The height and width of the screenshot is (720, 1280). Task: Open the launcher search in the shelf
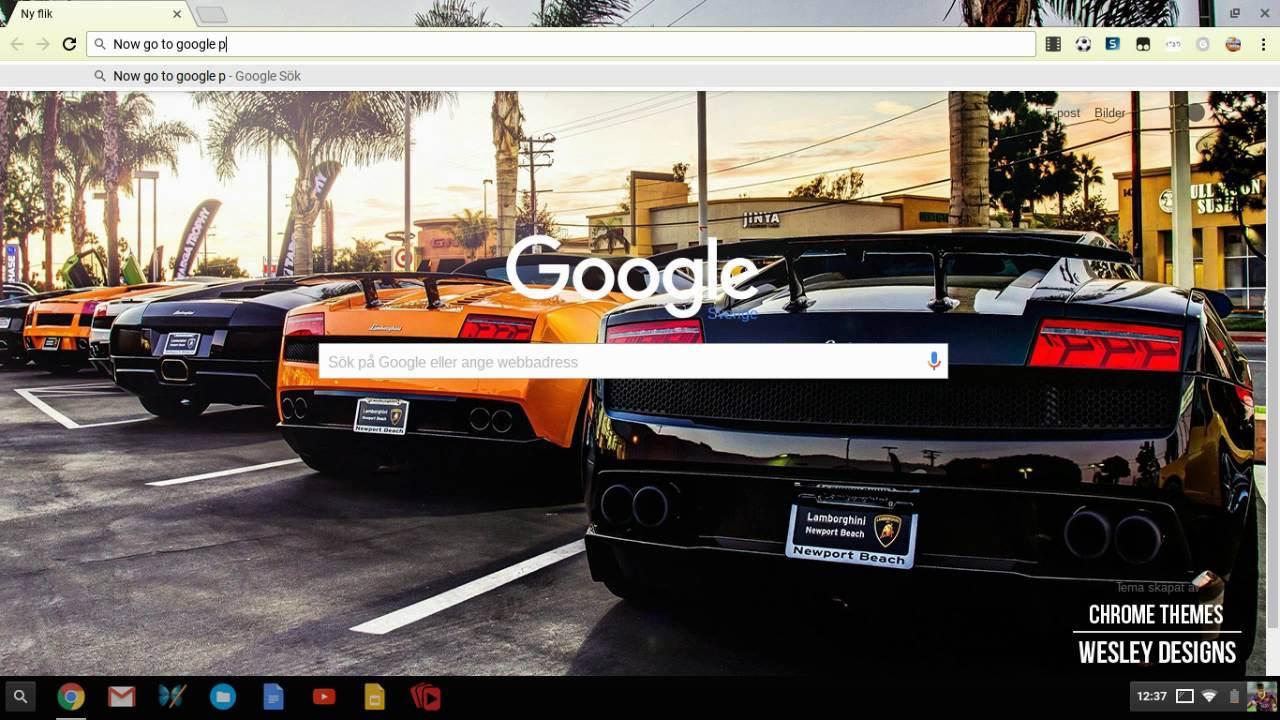click(20, 696)
